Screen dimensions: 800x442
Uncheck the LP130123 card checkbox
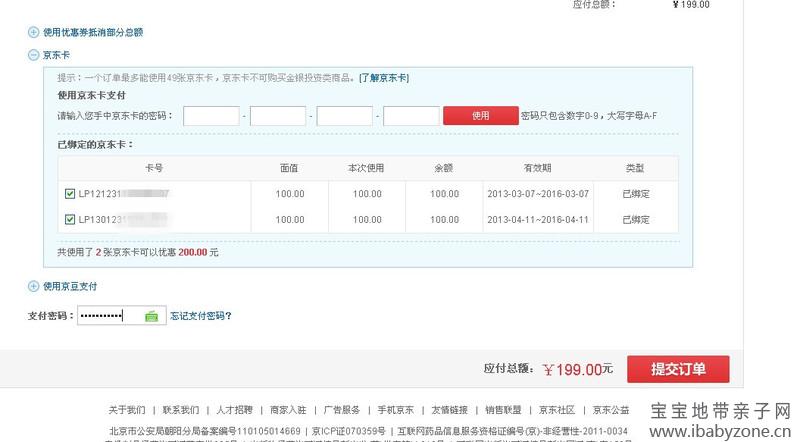click(x=70, y=219)
